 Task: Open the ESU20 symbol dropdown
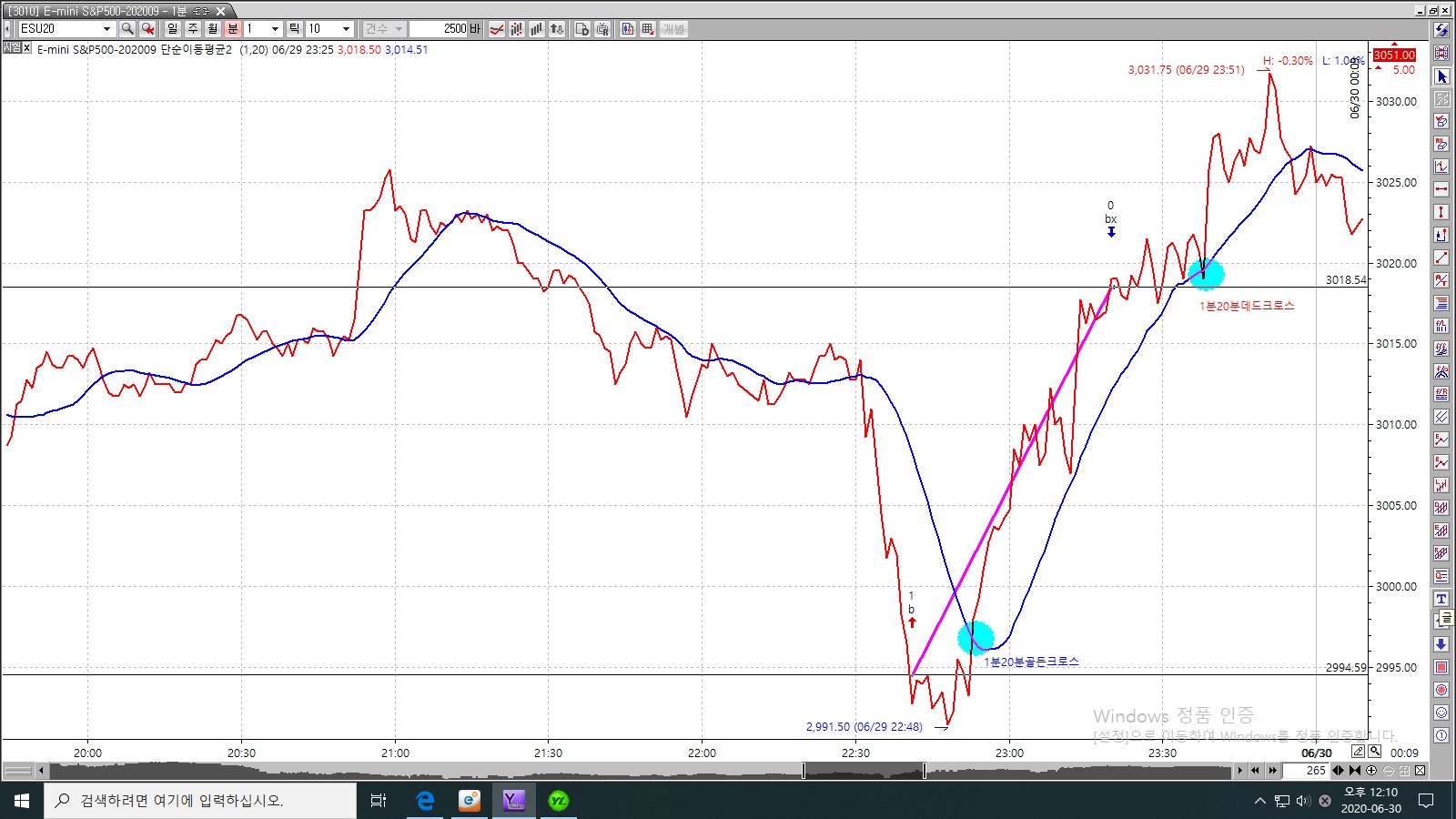tap(106, 29)
